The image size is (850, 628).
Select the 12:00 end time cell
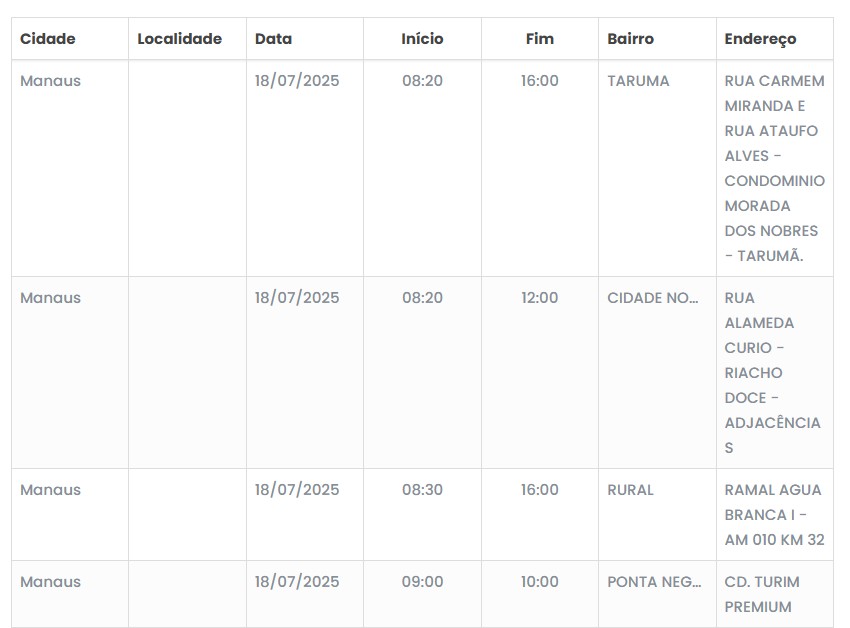539,298
